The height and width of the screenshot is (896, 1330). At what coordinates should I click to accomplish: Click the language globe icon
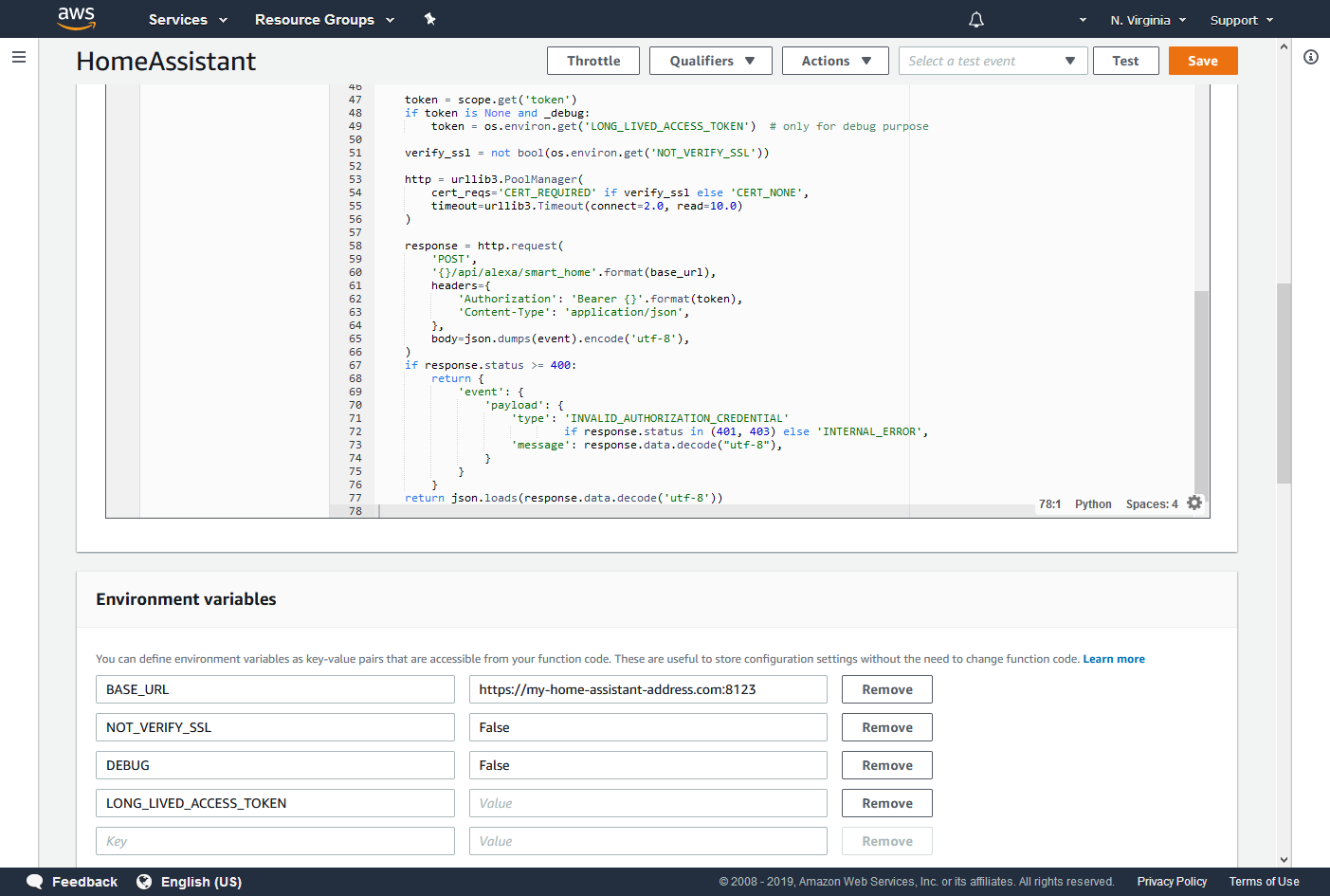point(144,882)
